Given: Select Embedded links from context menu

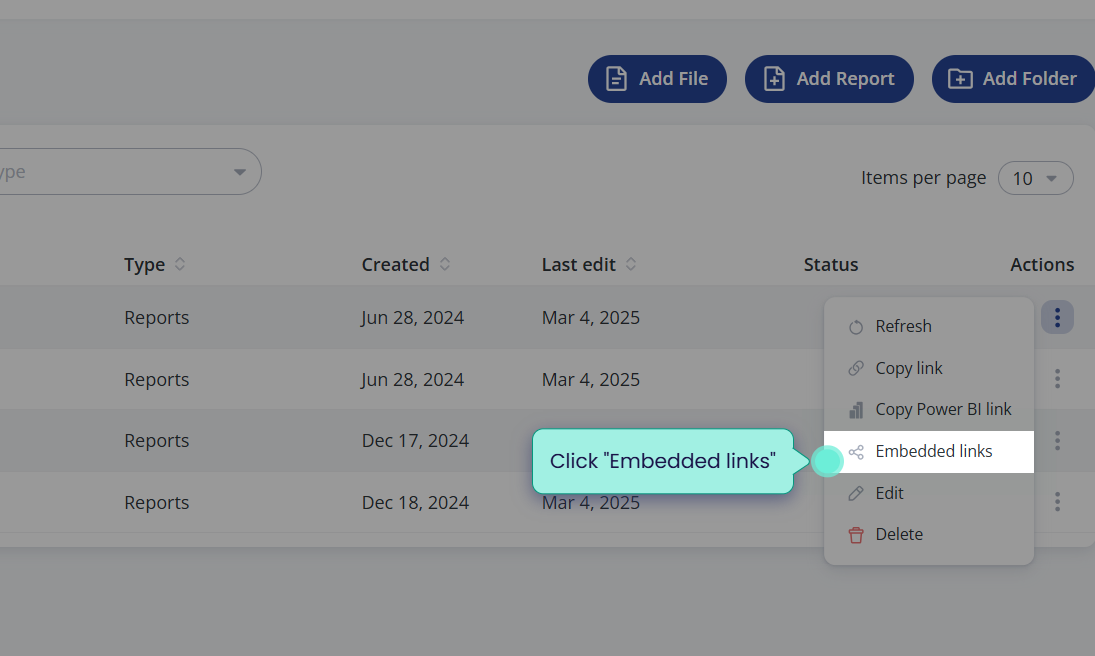Looking at the screenshot, I should tap(929, 452).
